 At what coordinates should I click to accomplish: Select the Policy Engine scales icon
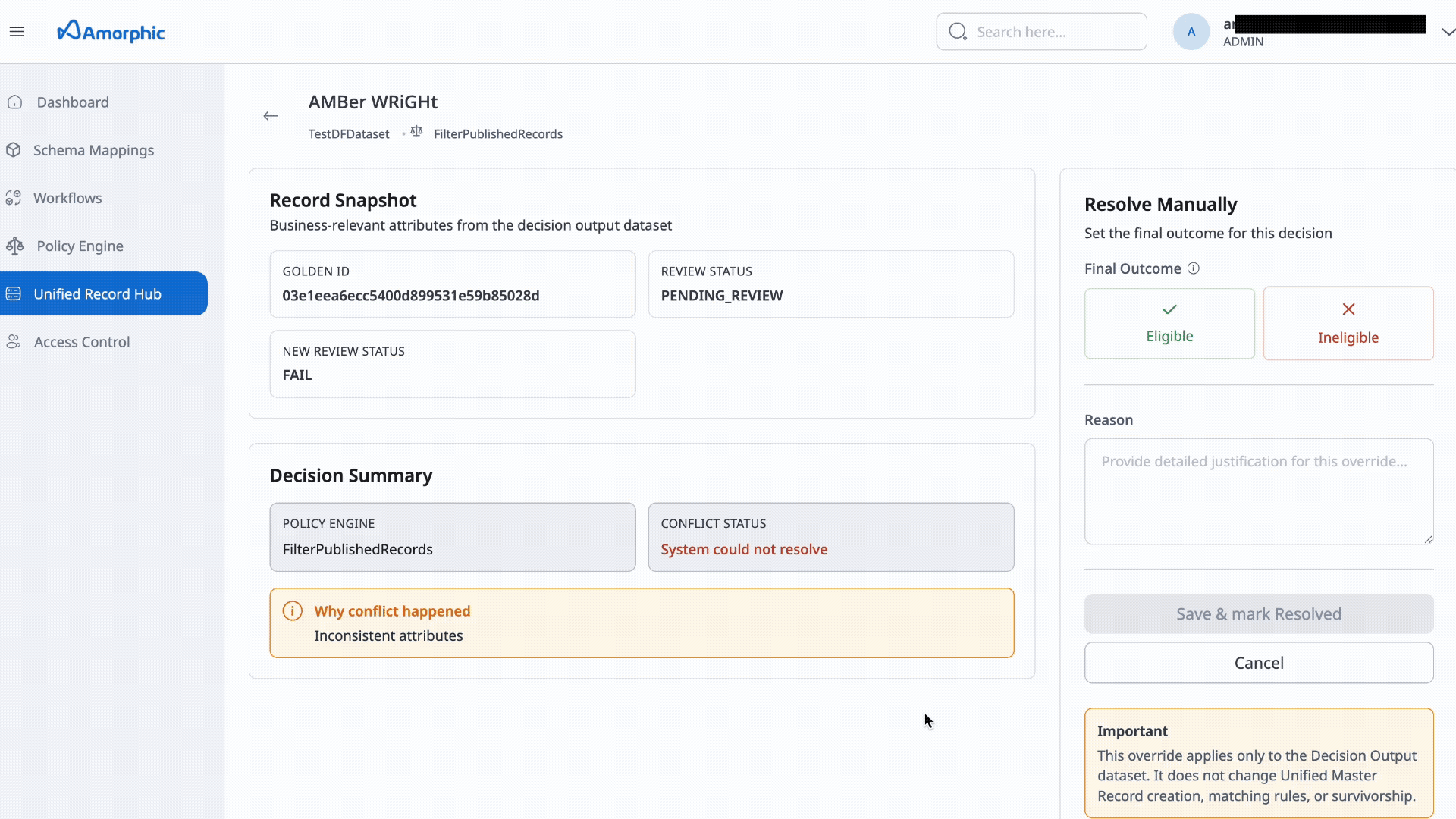(14, 246)
